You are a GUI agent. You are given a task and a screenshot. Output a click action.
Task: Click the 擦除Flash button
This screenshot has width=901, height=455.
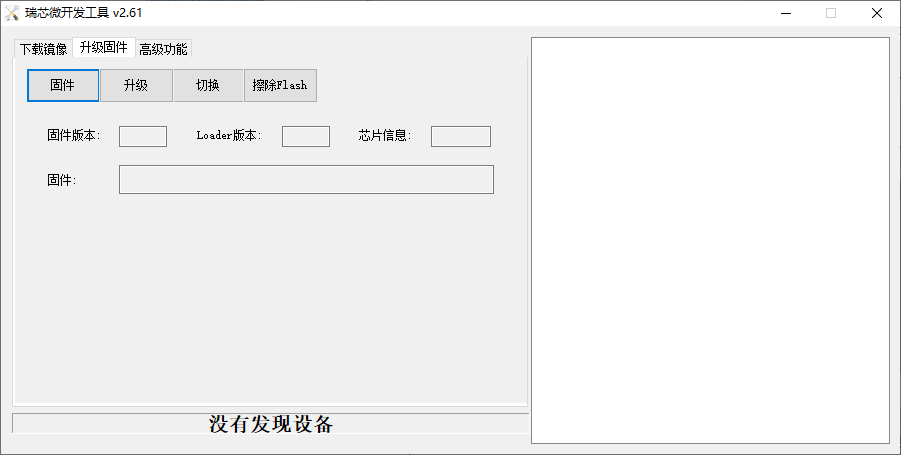tap(280, 86)
